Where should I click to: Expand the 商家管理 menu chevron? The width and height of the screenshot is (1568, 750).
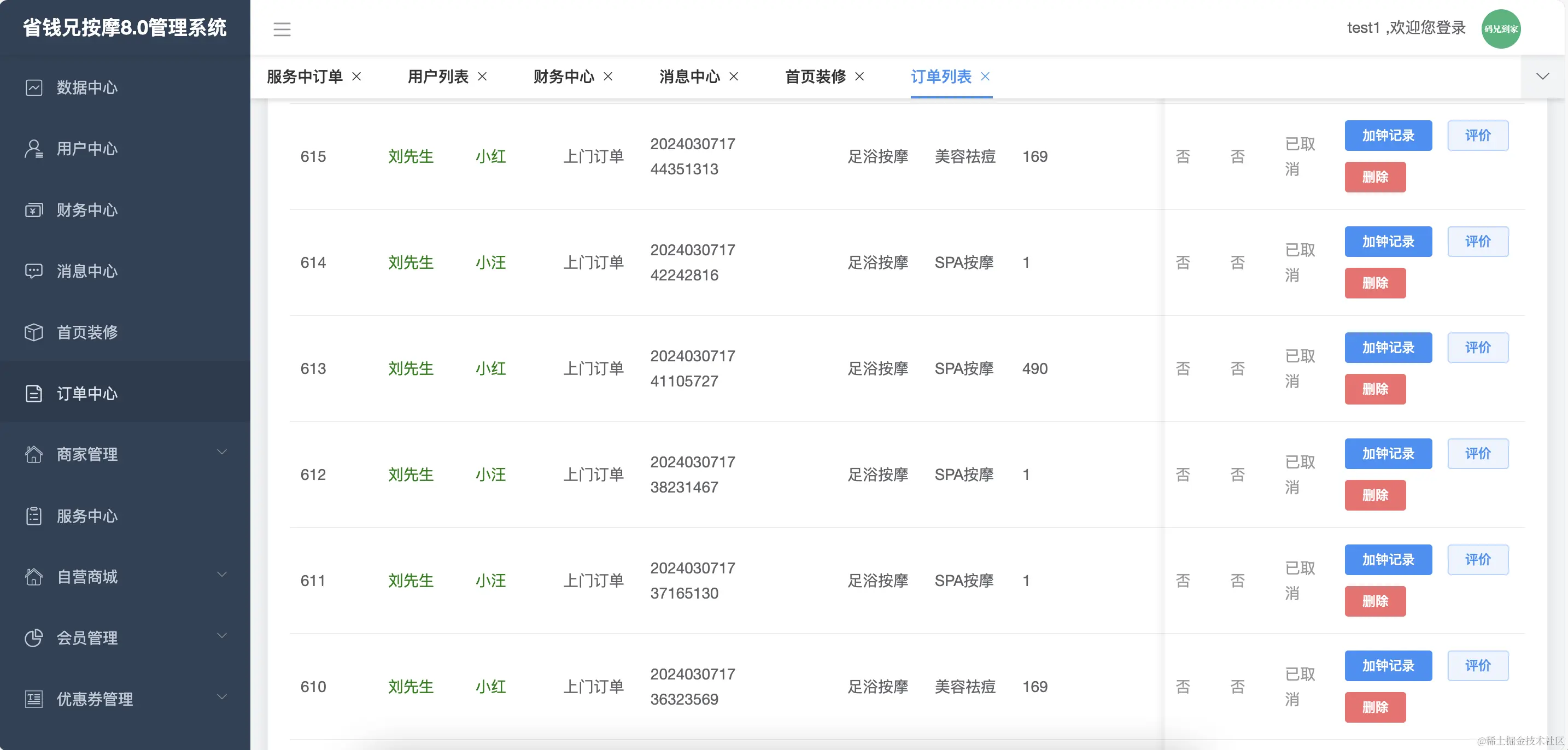tap(221, 452)
